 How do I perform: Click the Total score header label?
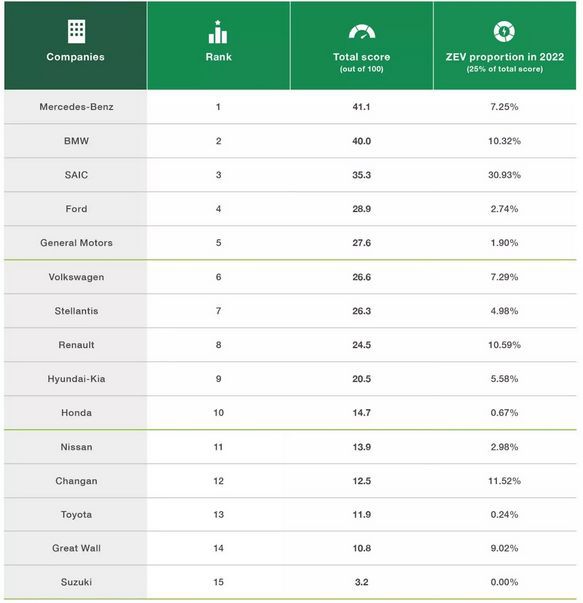pos(361,57)
